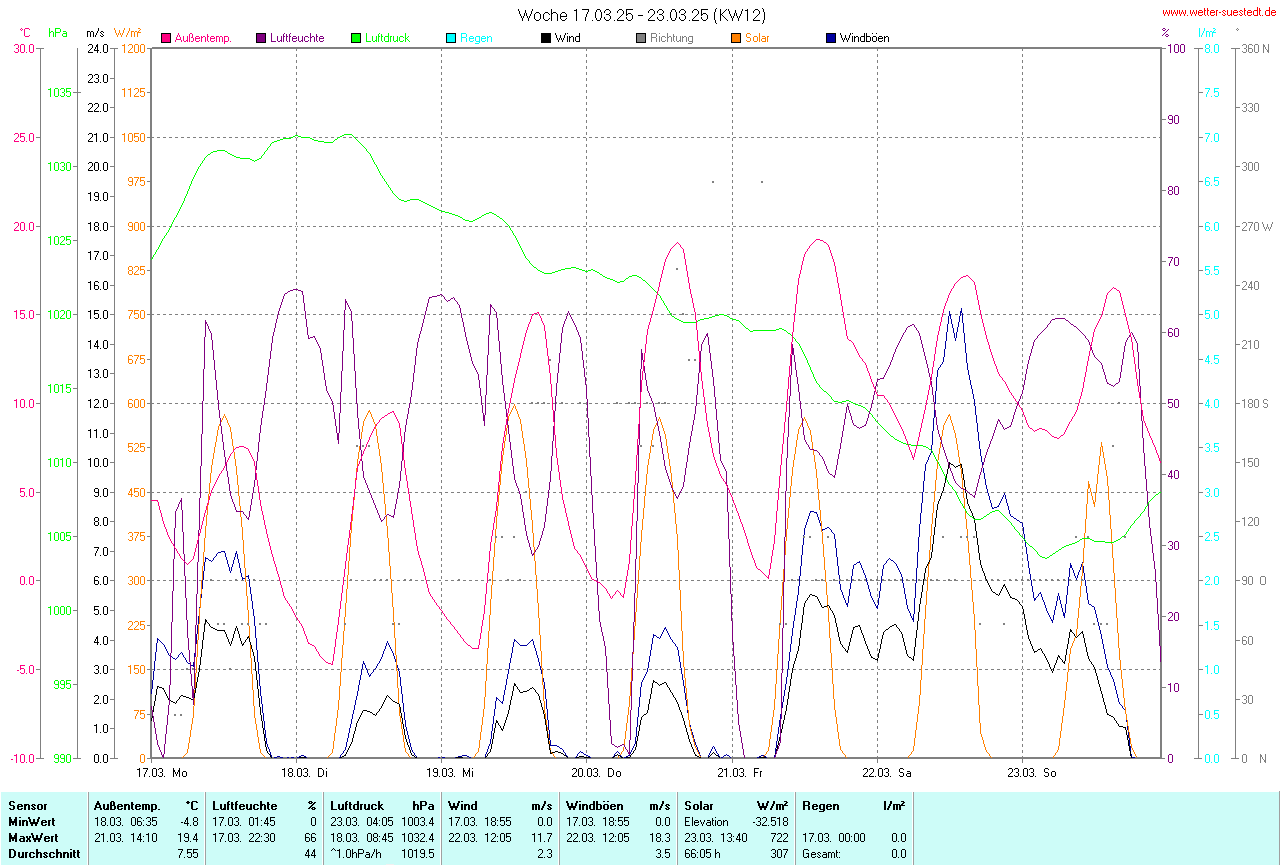Click the MaxWert row label
This screenshot has width=1280, height=865.
[33, 837]
